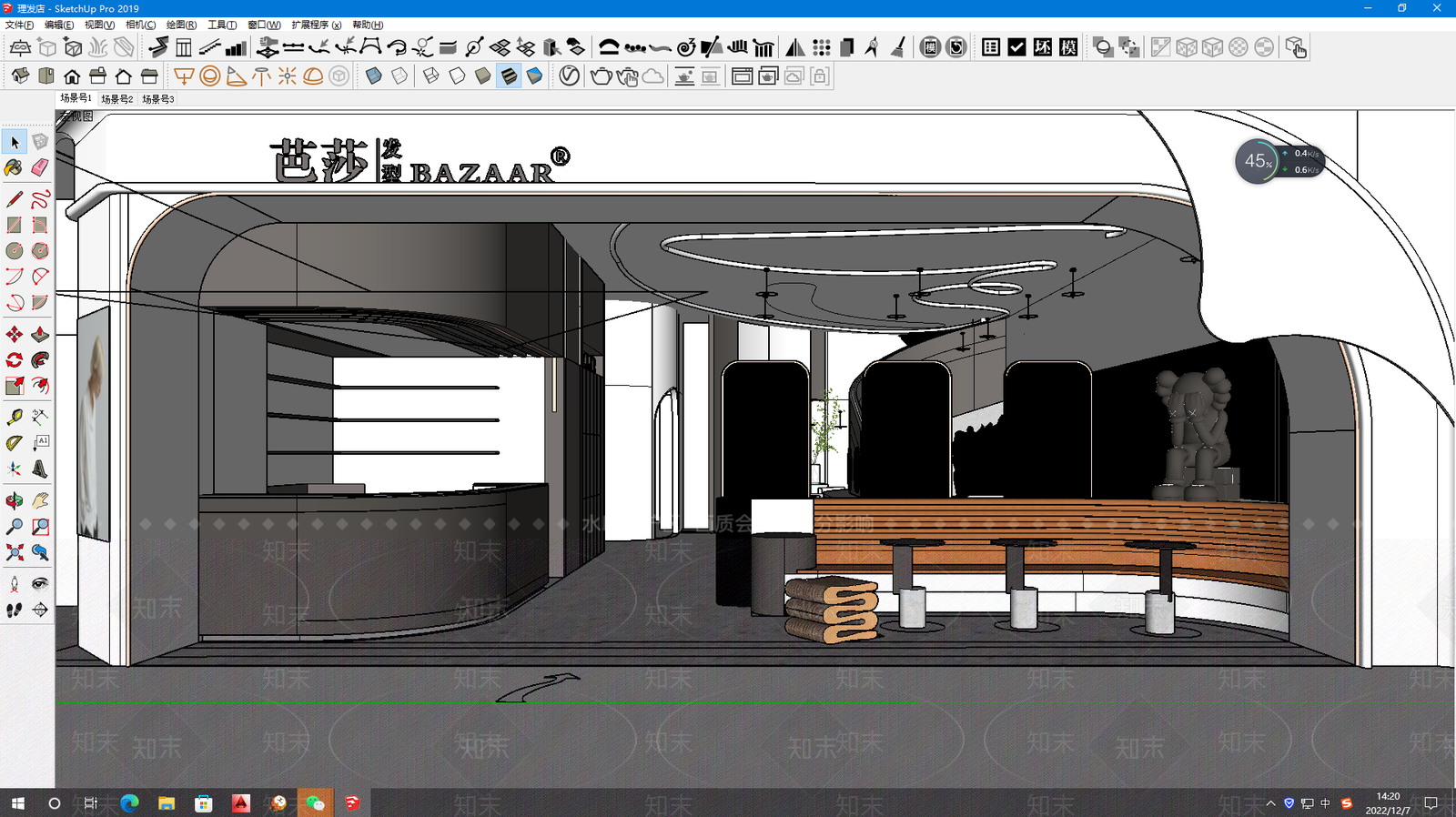The height and width of the screenshot is (817, 1456).
Task: Open the 视图(V) menu
Action: click(99, 25)
